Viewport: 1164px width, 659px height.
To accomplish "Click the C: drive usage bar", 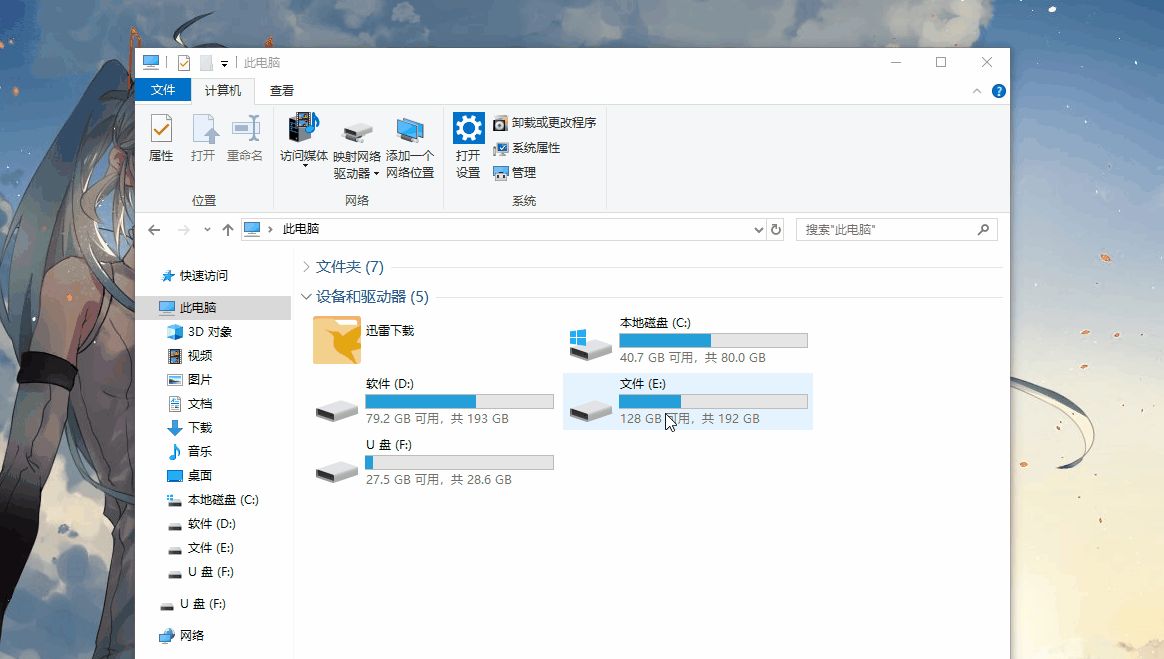I will click(713, 341).
